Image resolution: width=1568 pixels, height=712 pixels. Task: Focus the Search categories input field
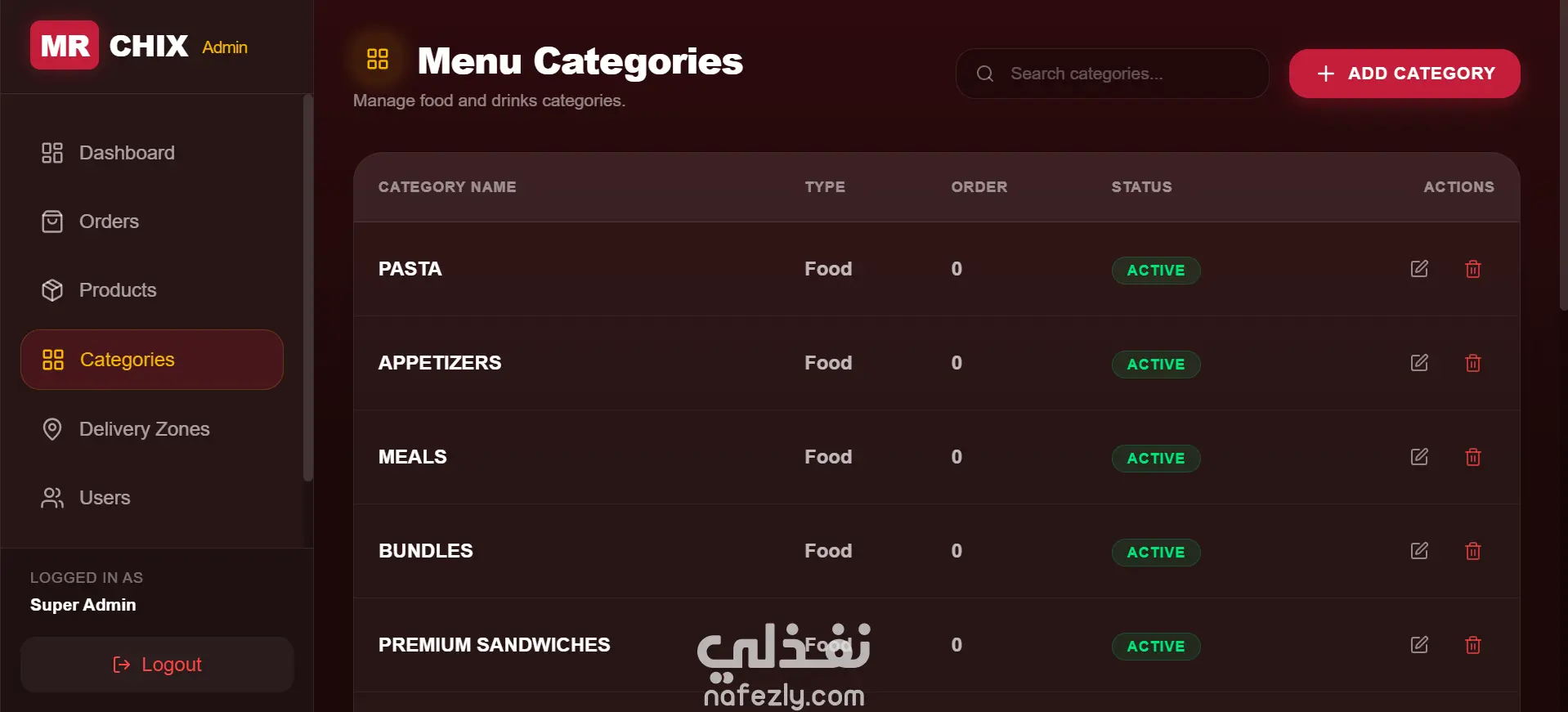[1112, 74]
